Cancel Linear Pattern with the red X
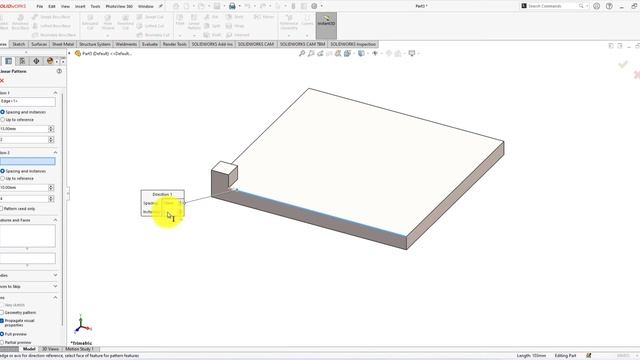640x360 pixels. [2, 81]
